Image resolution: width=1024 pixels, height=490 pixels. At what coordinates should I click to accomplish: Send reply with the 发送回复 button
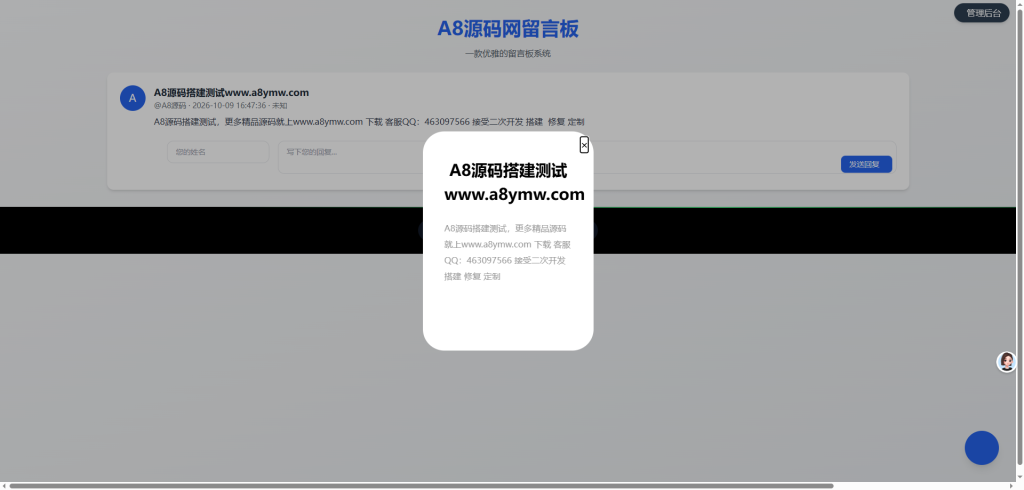pyautogui.click(x=866, y=164)
